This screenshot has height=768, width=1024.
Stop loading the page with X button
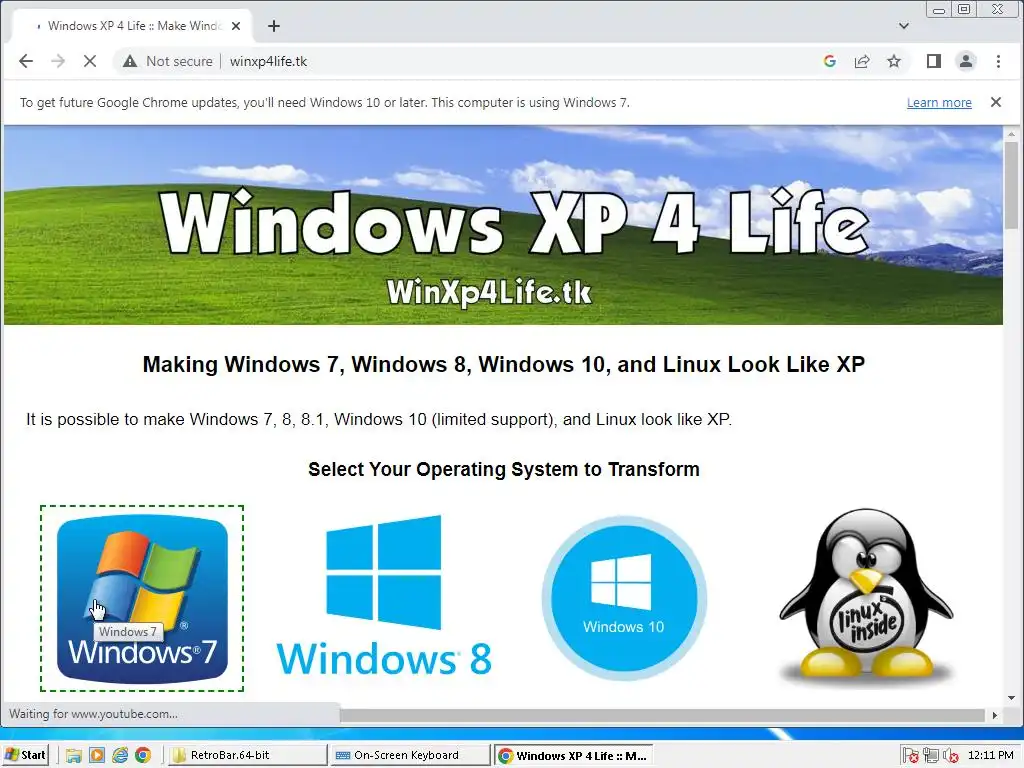coord(89,61)
